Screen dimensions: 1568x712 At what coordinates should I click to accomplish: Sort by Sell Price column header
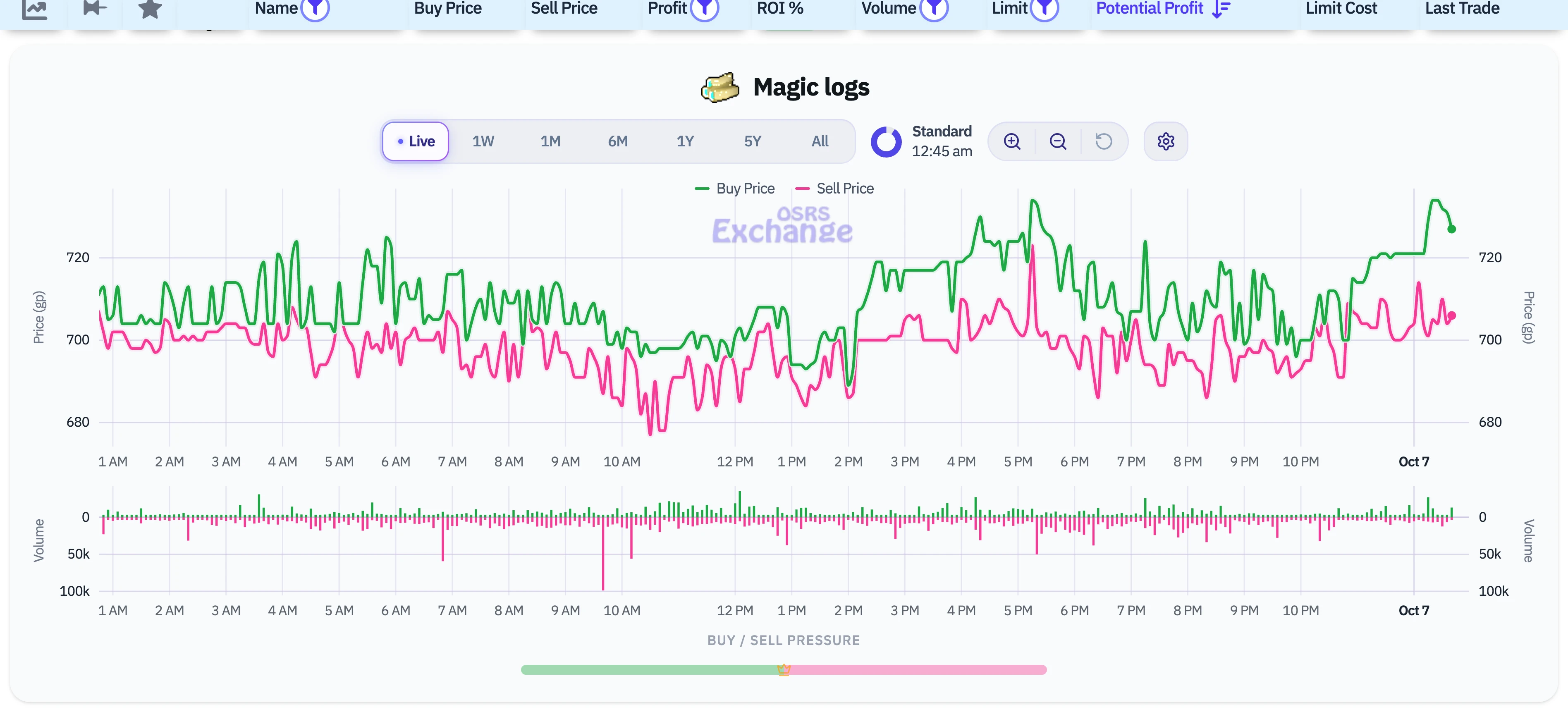click(x=564, y=8)
